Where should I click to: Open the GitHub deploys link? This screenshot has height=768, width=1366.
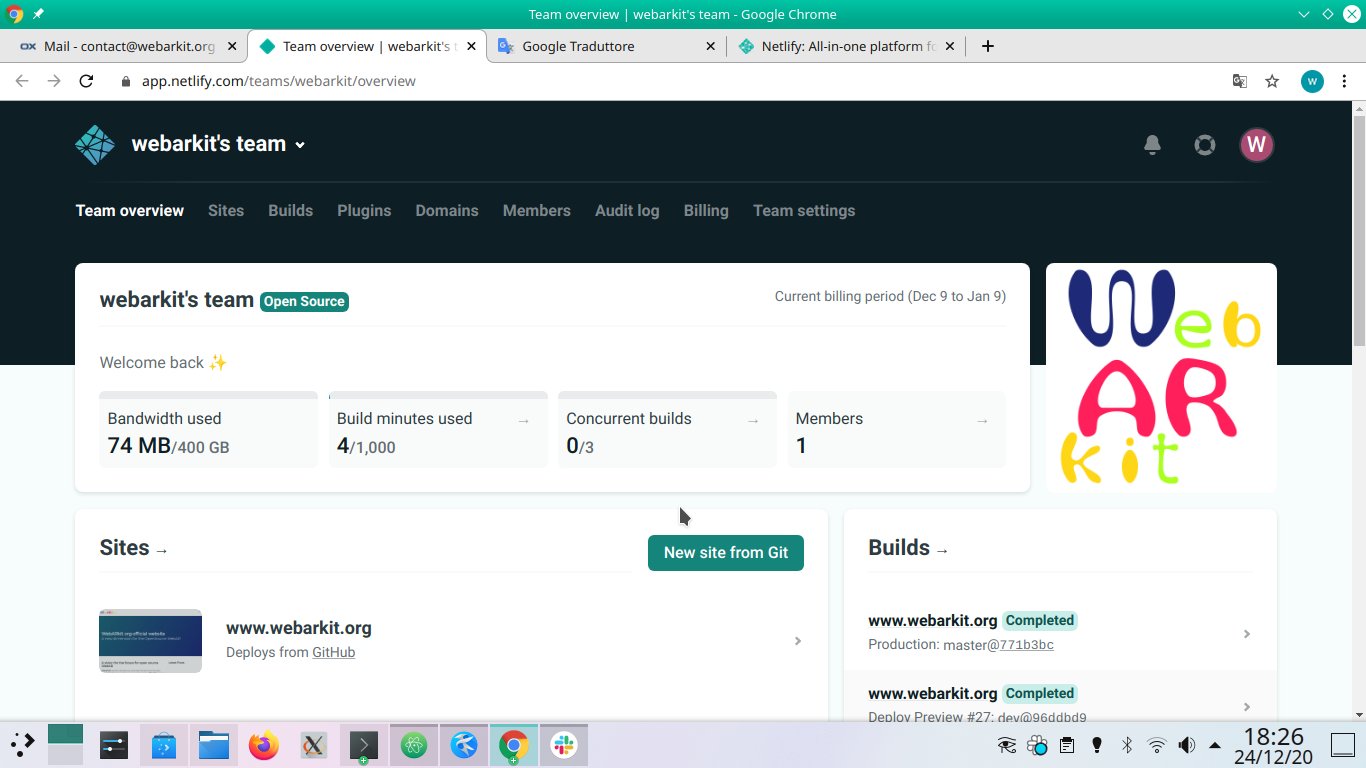pos(334,652)
